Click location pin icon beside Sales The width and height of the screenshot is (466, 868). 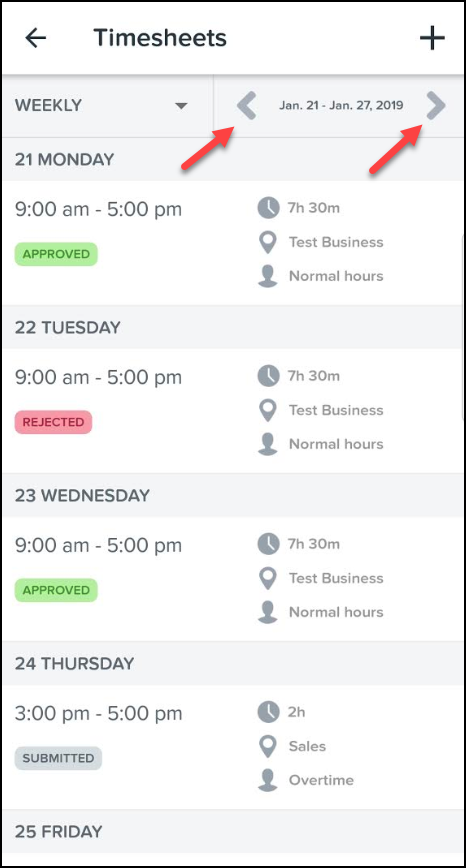coord(268,746)
